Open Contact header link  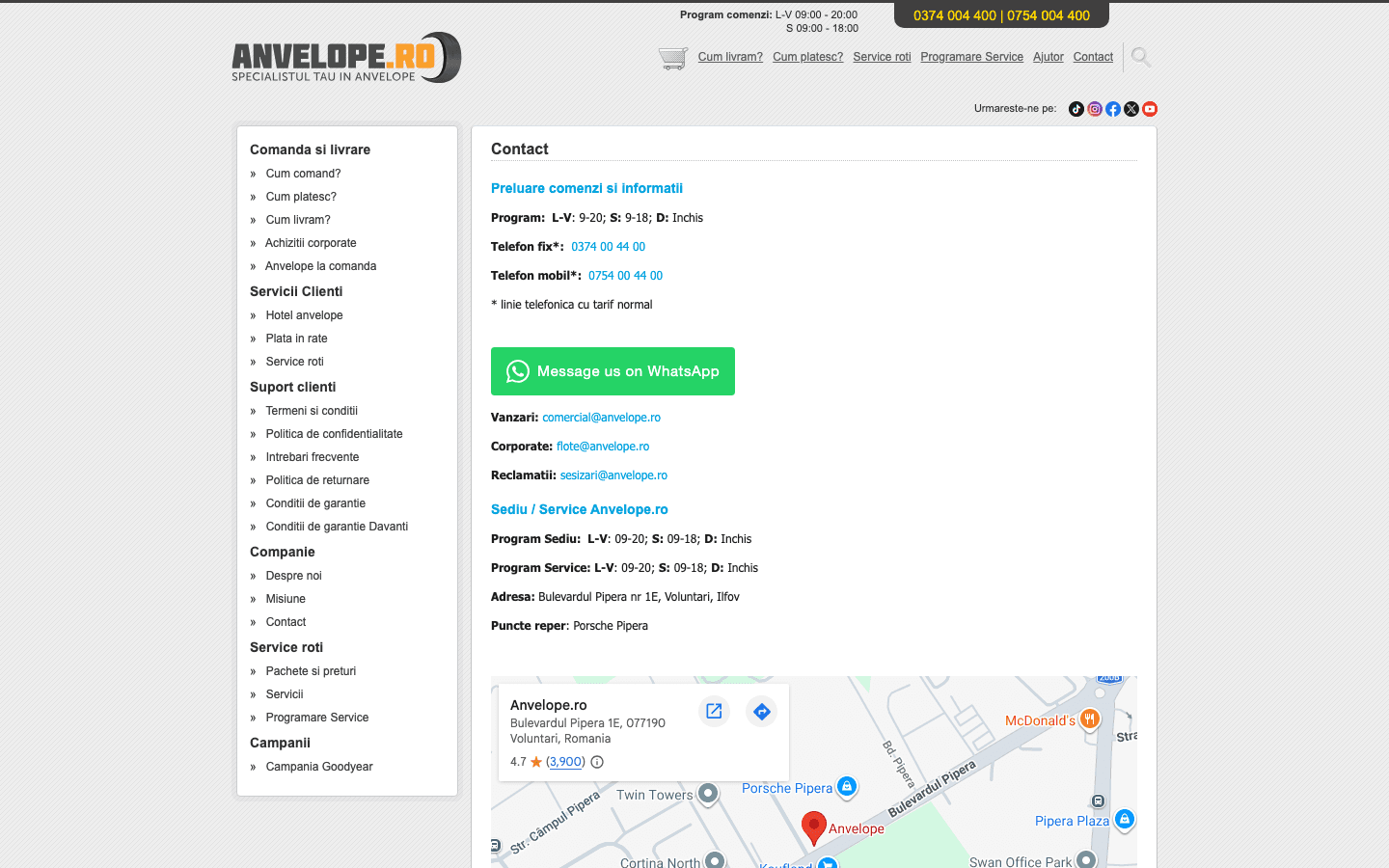(1093, 57)
